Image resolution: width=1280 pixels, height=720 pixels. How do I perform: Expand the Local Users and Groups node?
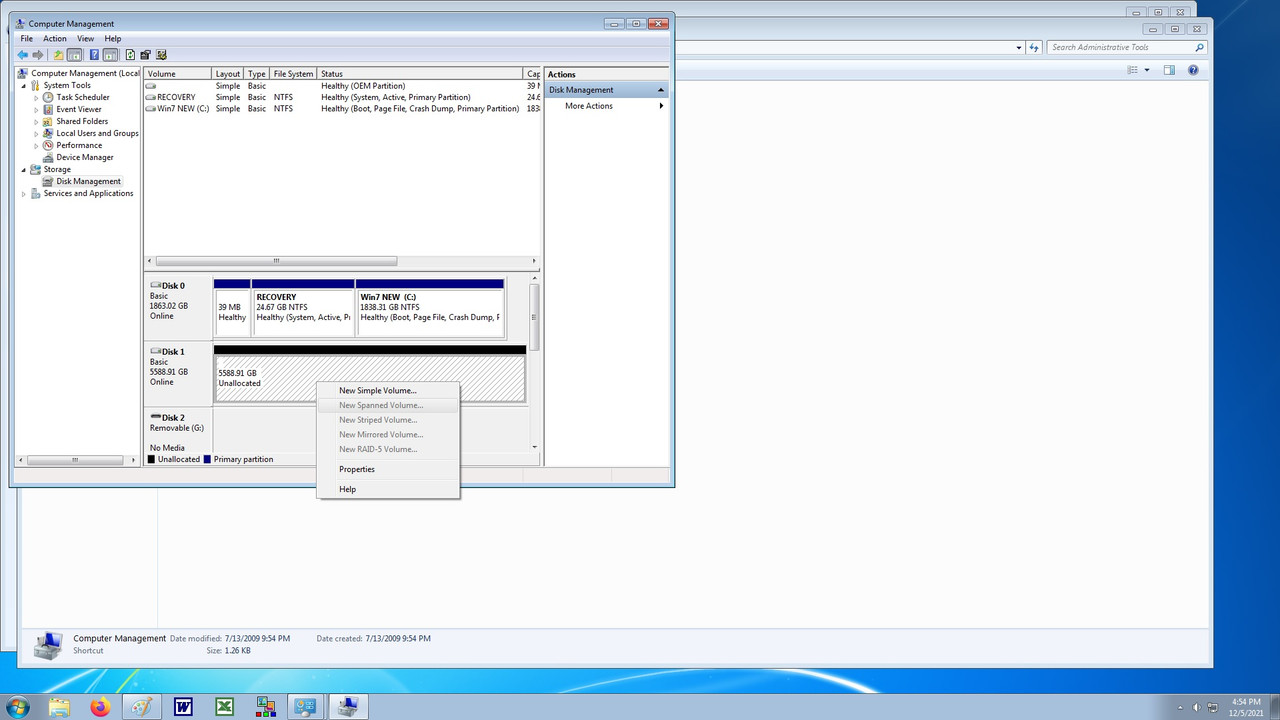(x=37, y=133)
